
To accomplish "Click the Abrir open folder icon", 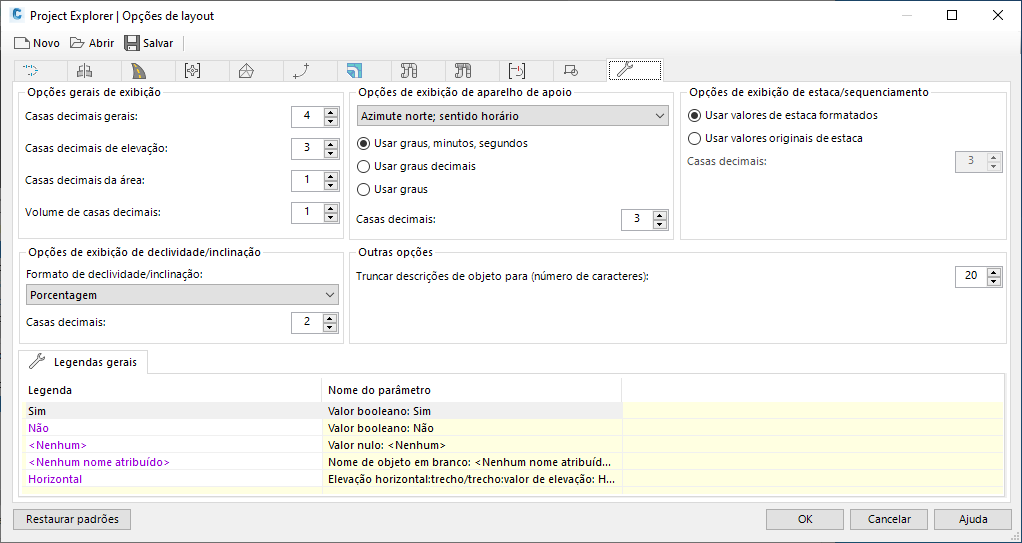I will [78, 43].
